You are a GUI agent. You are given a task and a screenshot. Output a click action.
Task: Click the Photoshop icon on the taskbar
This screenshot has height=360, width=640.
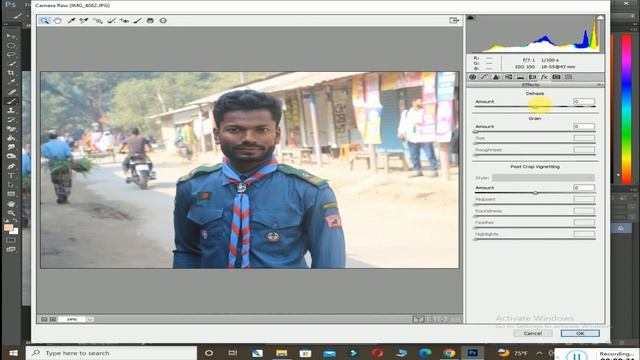point(473,353)
